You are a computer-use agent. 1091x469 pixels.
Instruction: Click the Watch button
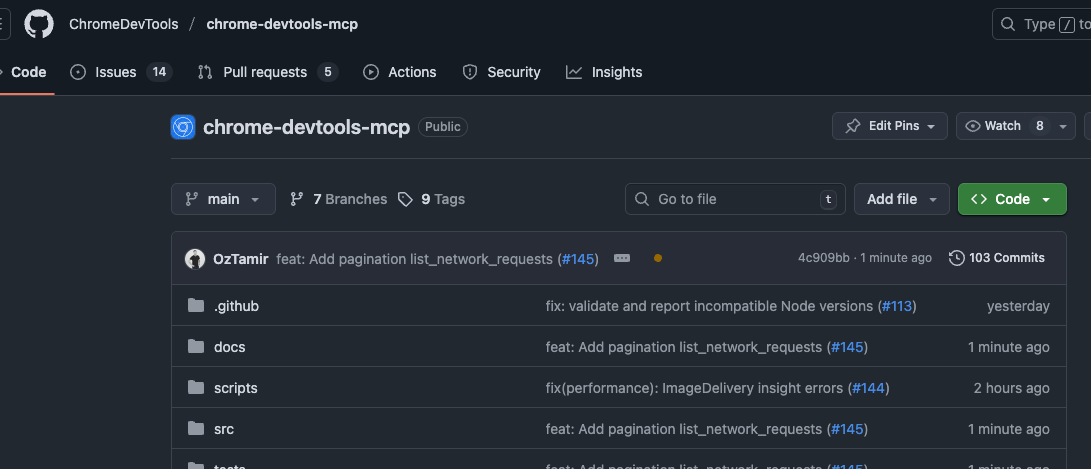[1016, 126]
